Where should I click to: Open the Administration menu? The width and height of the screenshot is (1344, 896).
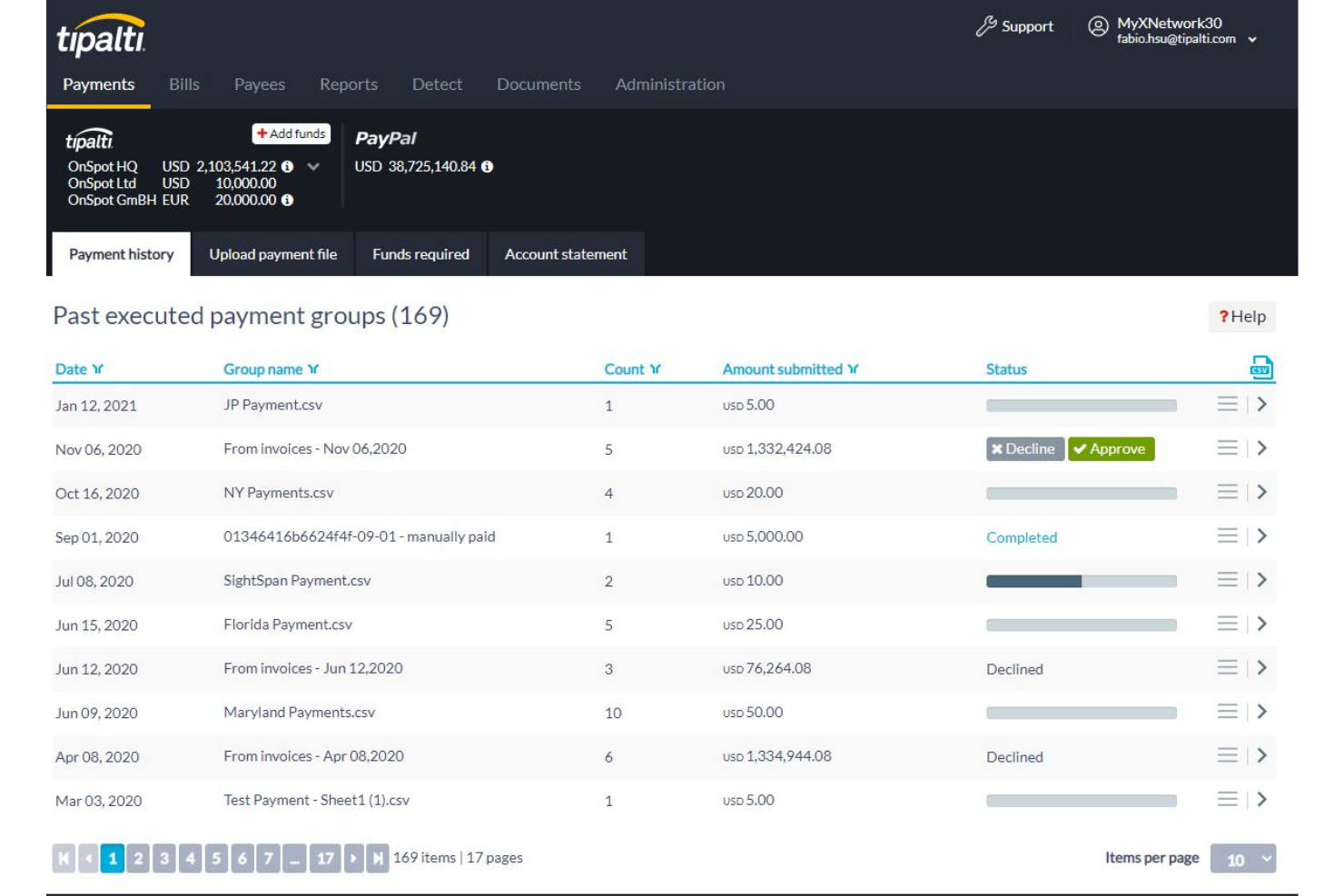pos(670,84)
